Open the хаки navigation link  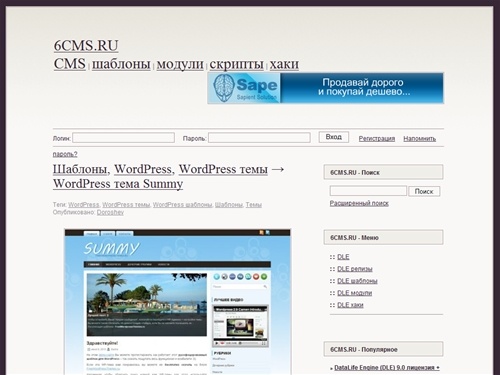tap(284, 64)
